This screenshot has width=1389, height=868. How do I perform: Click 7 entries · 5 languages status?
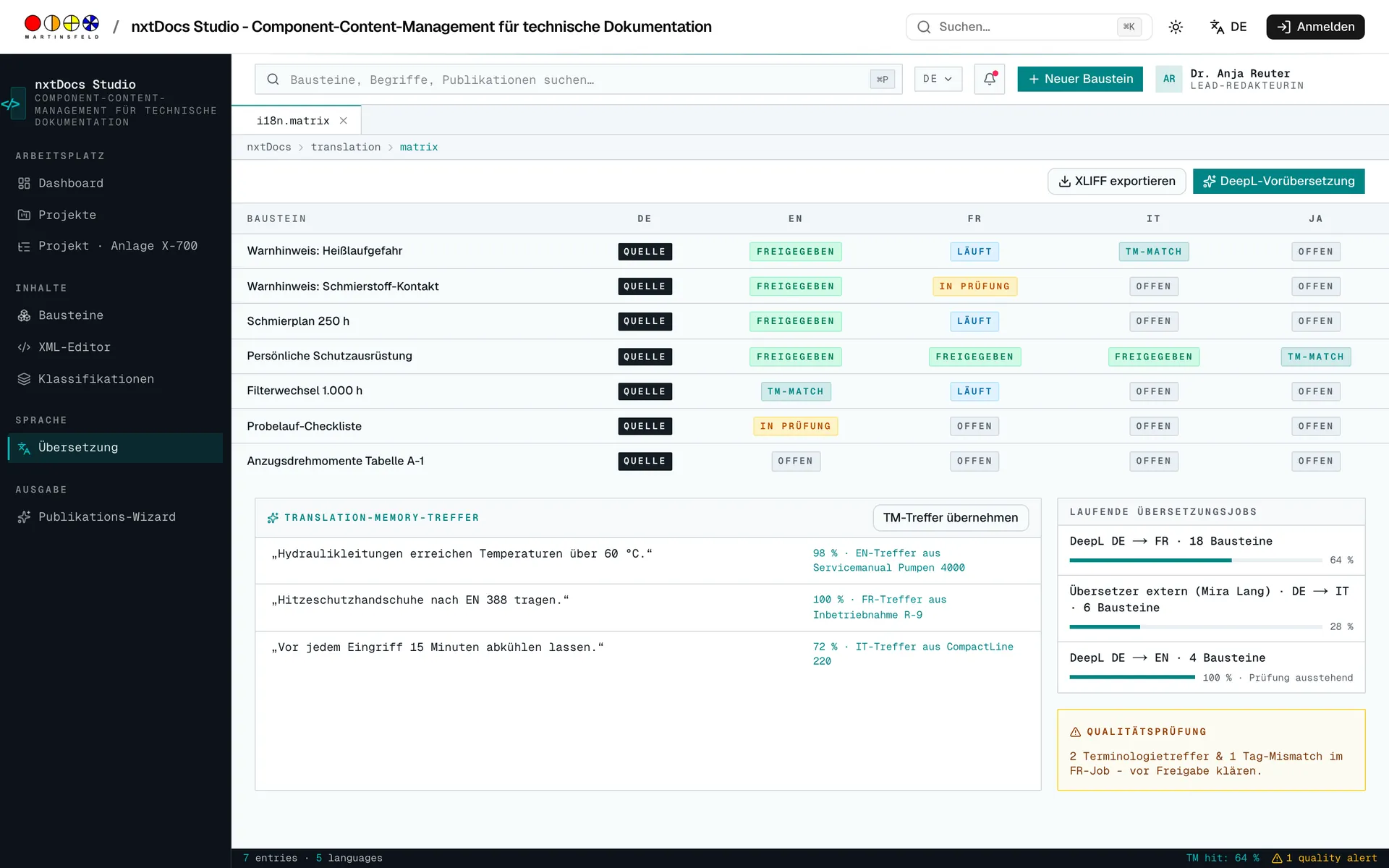coord(313,858)
